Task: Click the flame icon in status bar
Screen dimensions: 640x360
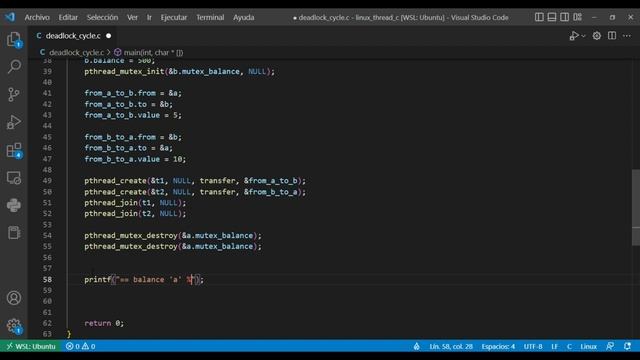Action: point(416,347)
